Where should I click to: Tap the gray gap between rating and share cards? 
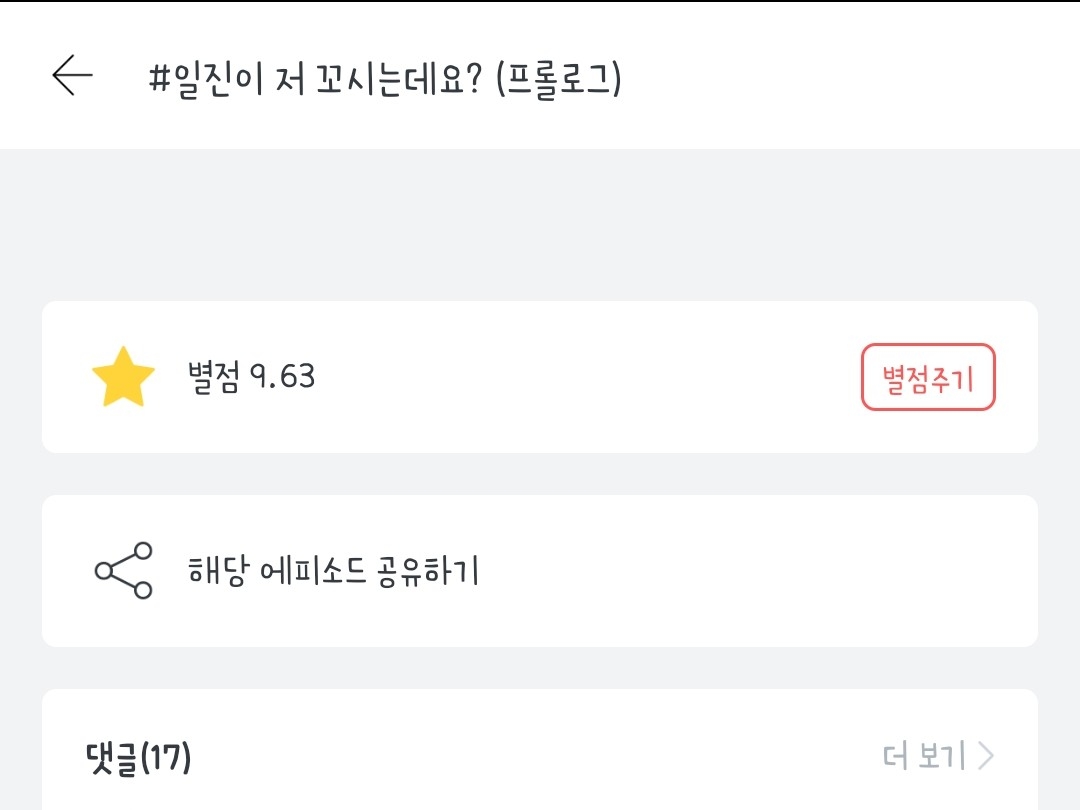(x=540, y=474)
